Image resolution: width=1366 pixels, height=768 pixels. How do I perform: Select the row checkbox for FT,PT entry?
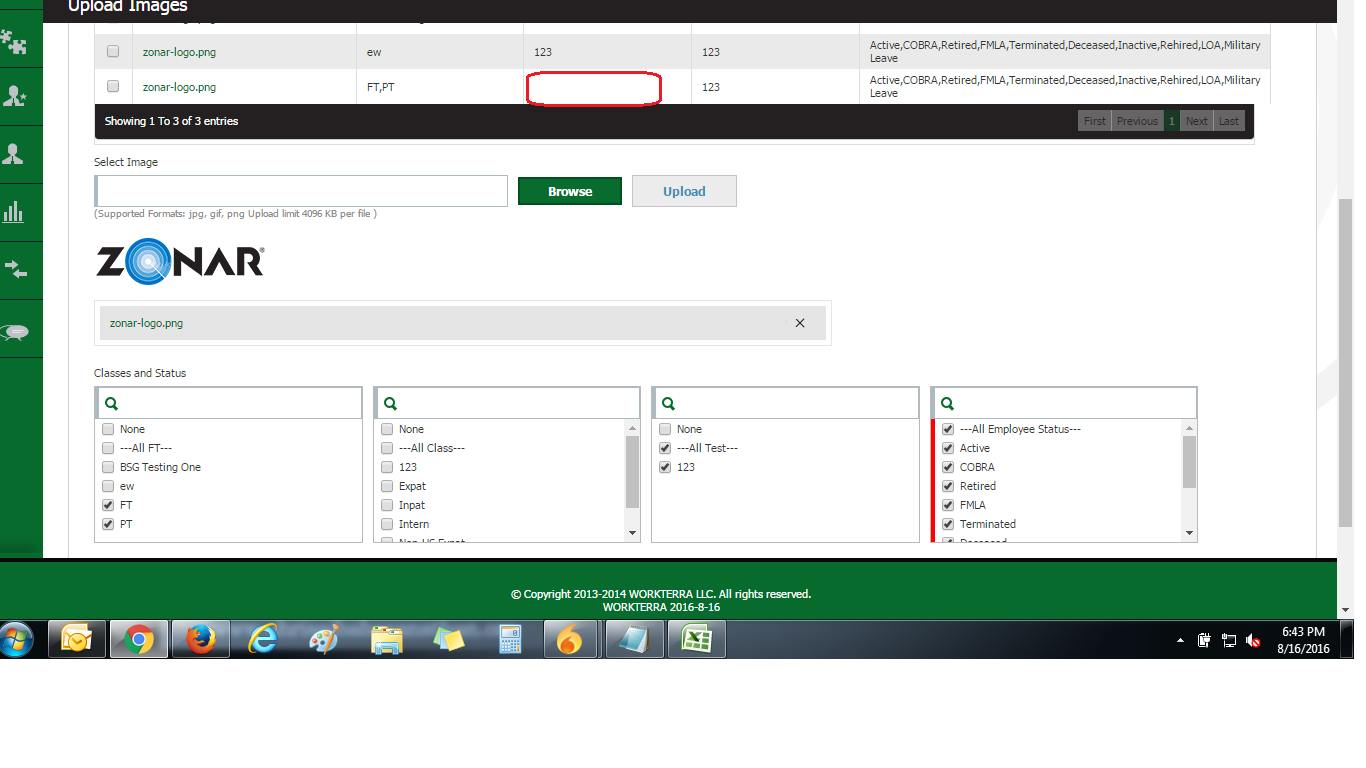point(113,87)
